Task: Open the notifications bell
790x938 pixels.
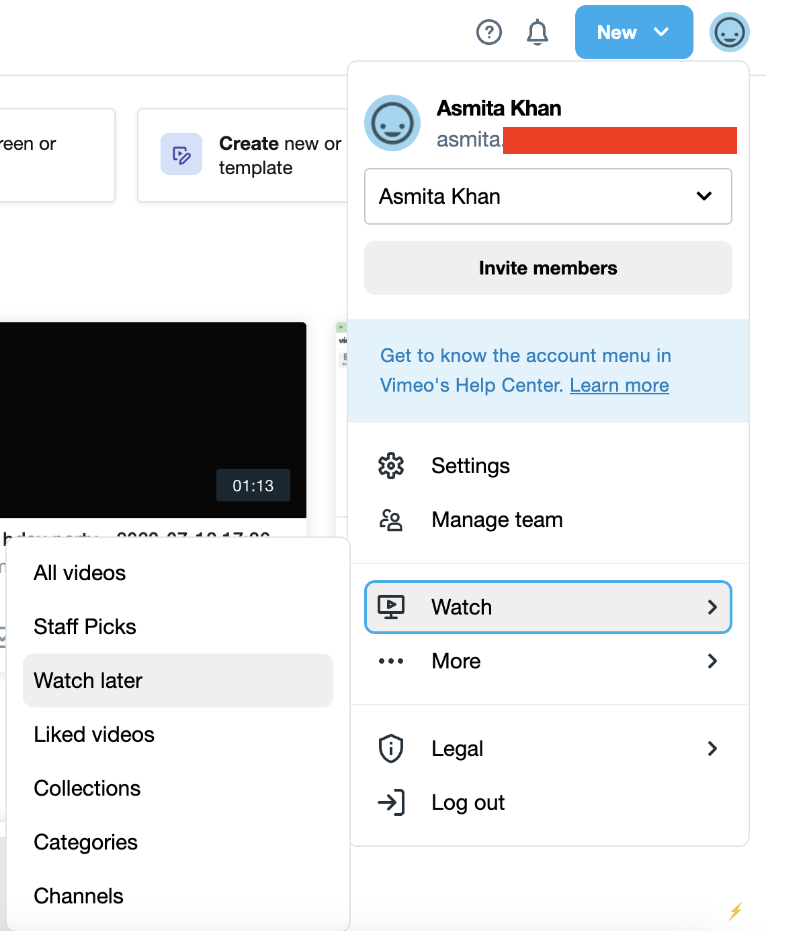Action: (538, 33)
